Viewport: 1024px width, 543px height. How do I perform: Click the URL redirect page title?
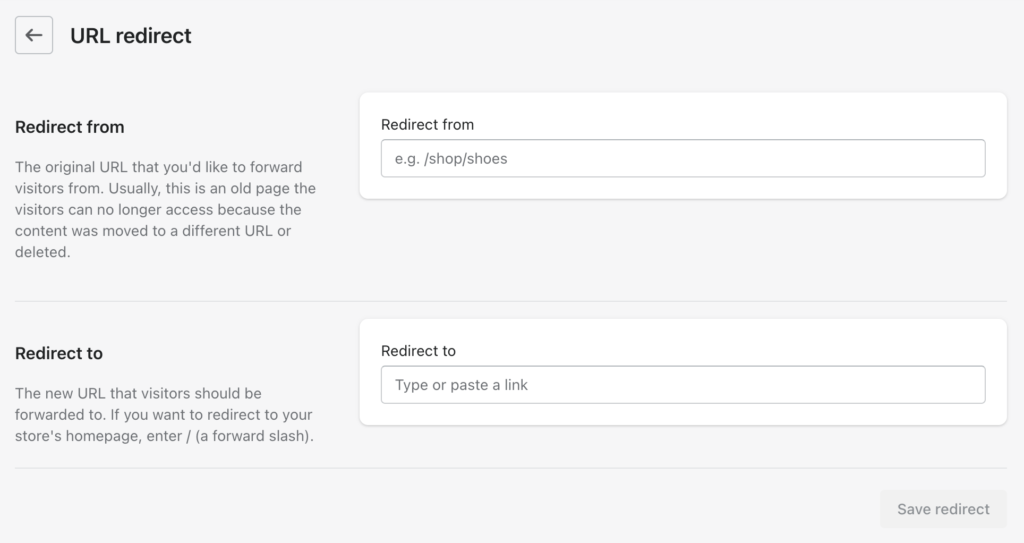click(x=131, y=35)
